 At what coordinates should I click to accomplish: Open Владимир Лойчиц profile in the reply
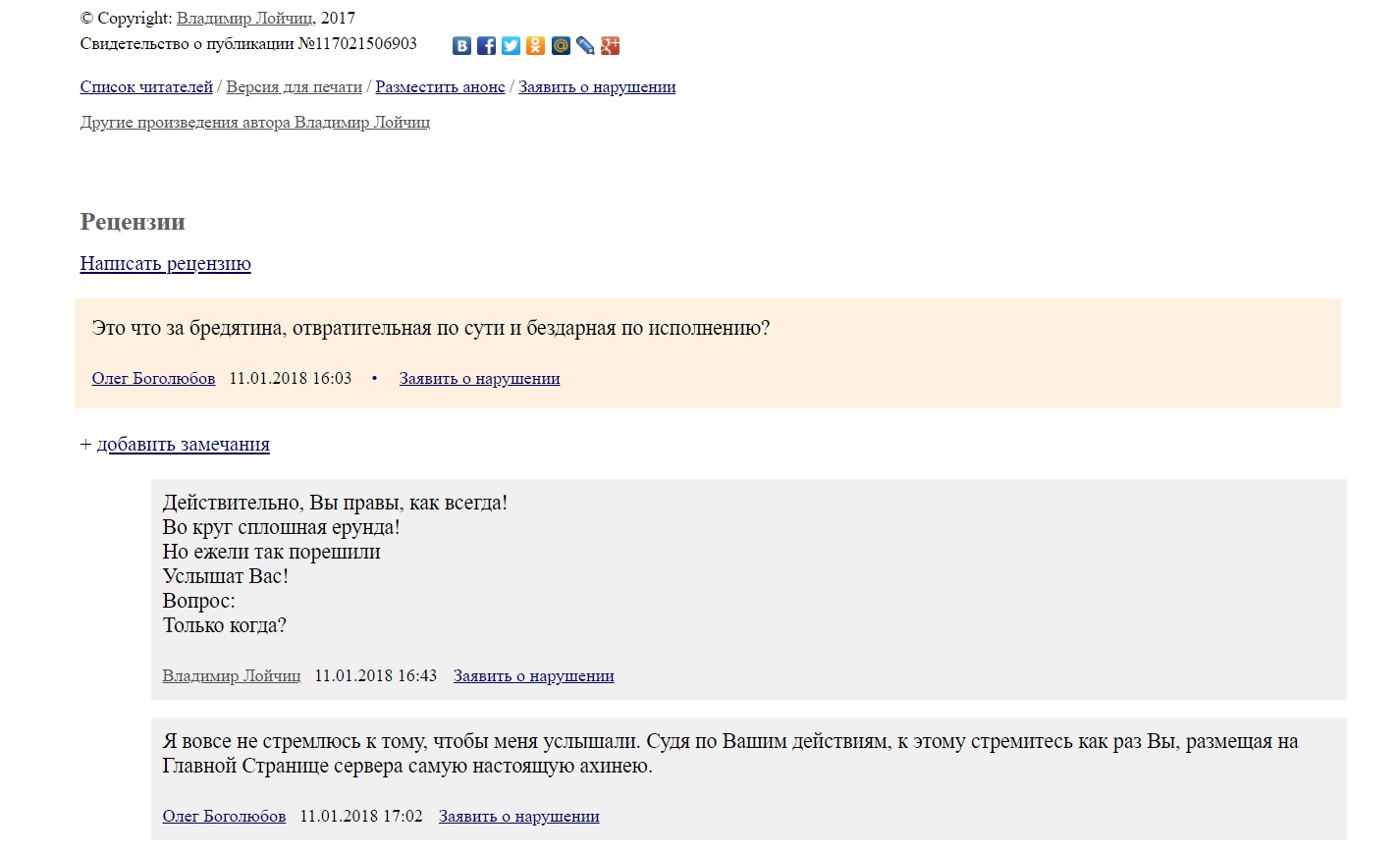232,675
